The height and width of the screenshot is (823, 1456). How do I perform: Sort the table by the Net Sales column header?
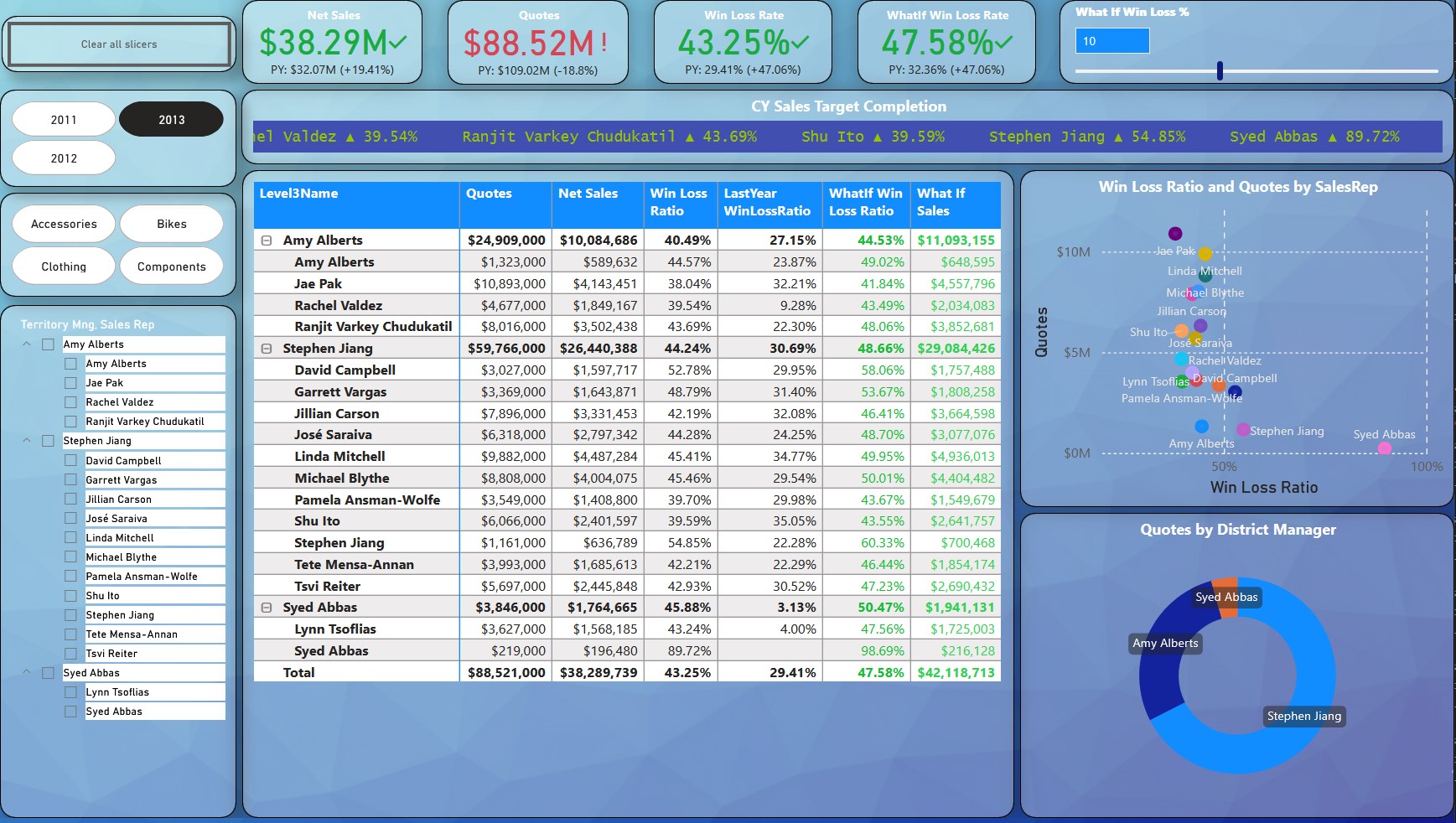588,194
